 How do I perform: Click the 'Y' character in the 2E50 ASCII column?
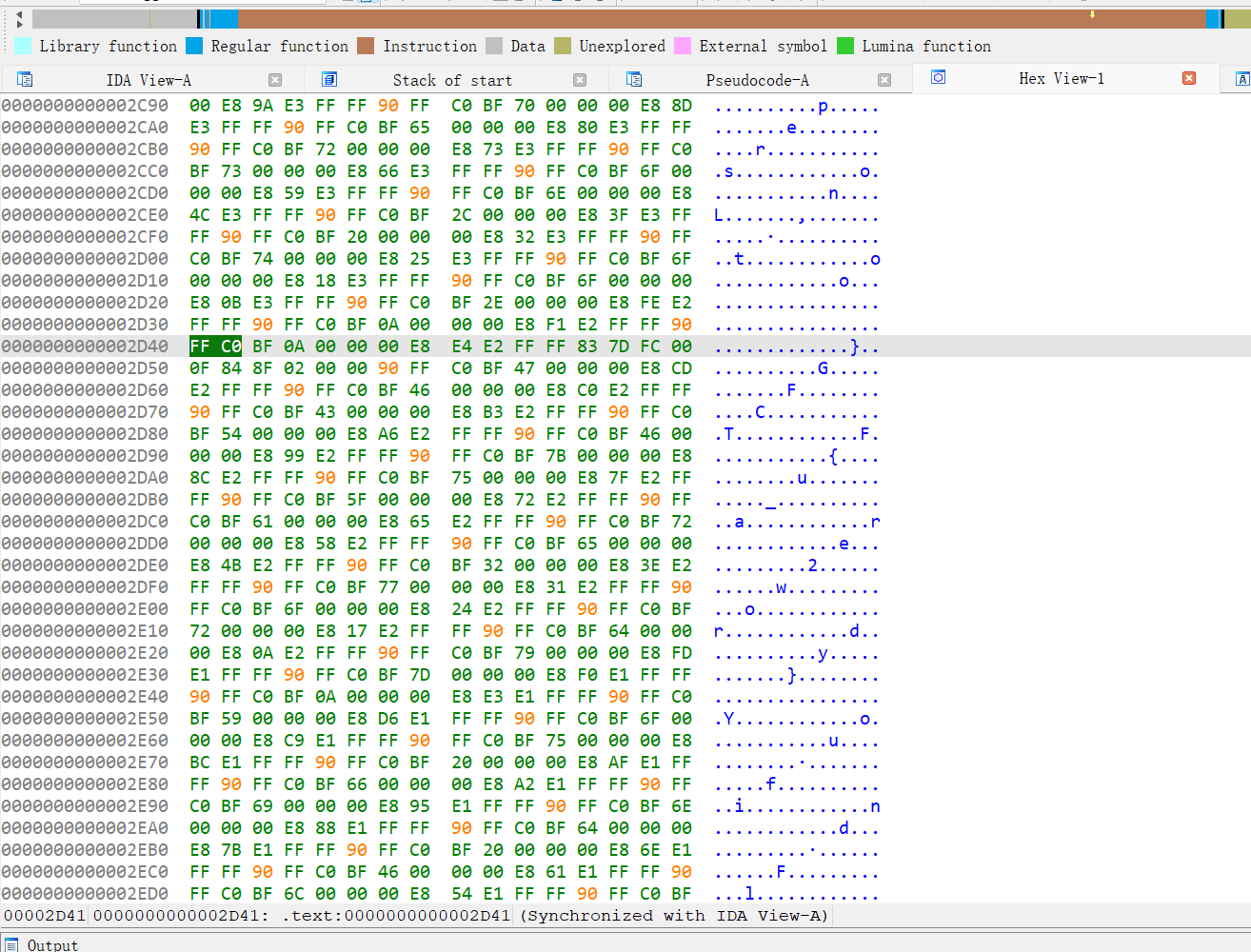[729, 719]
